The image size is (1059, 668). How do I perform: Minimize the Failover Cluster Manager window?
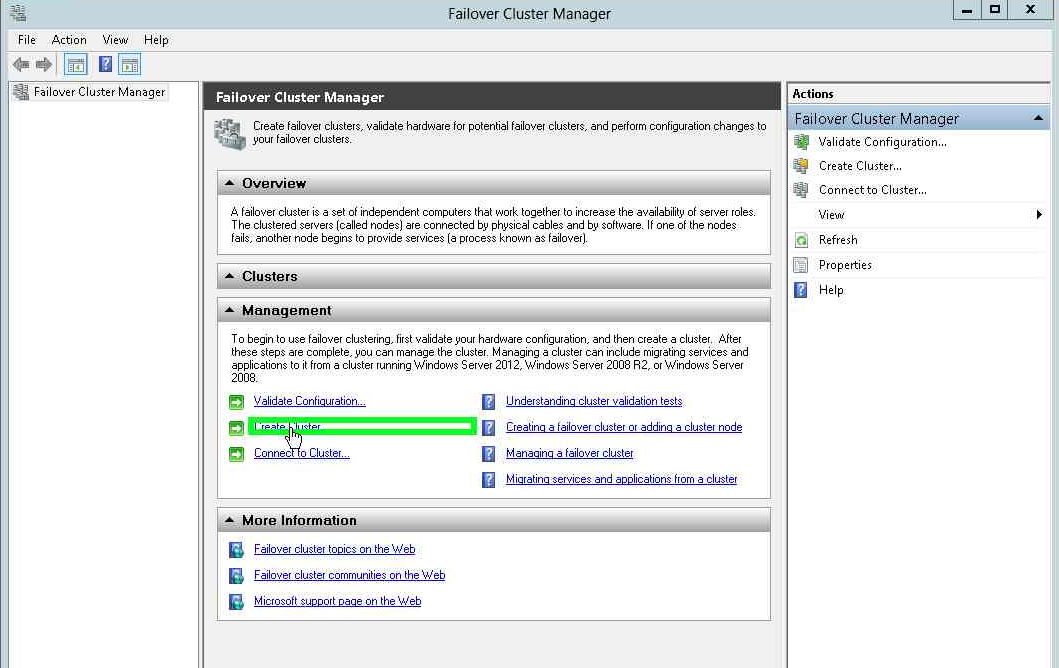[x=967, y=9]
